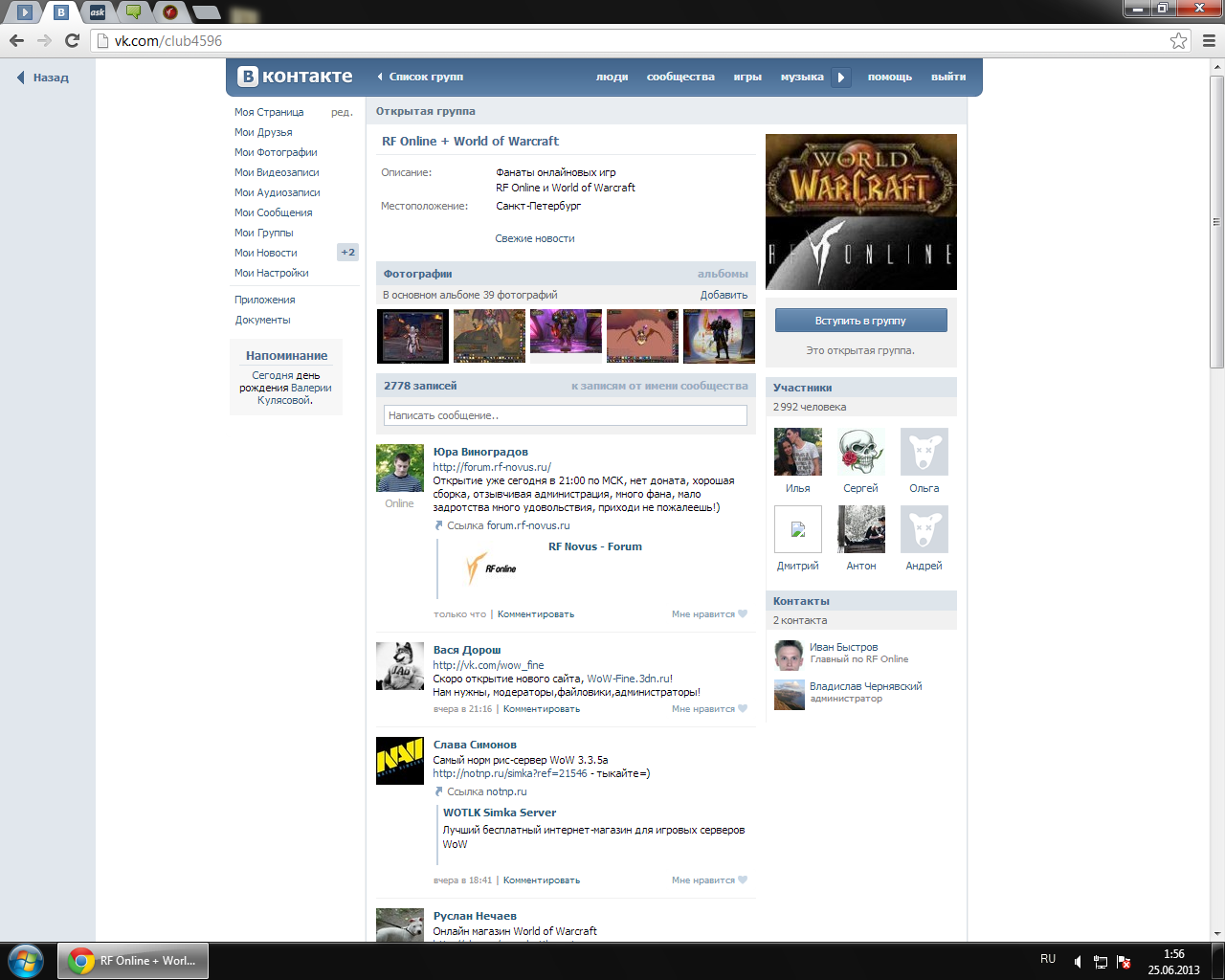
Task: Open the Windows Start button
Action: (x=26, y=960)
